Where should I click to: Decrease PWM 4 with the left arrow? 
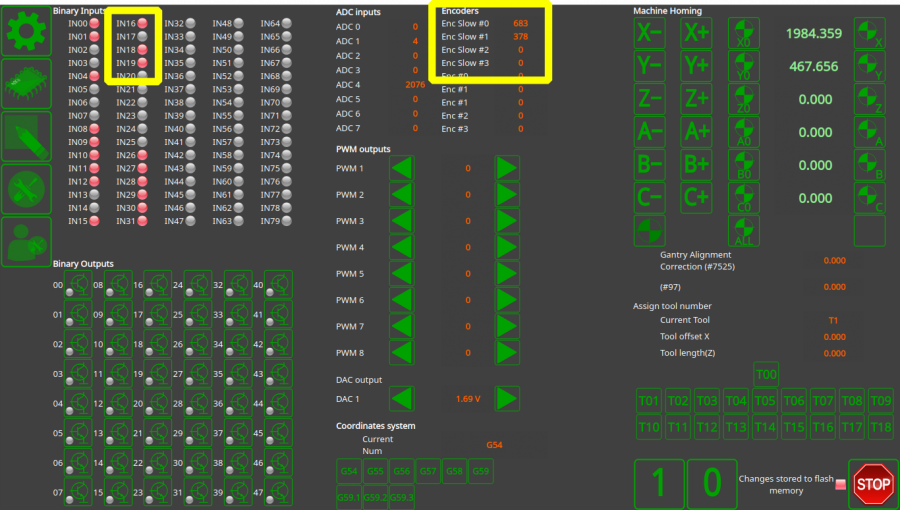(402, 247)
